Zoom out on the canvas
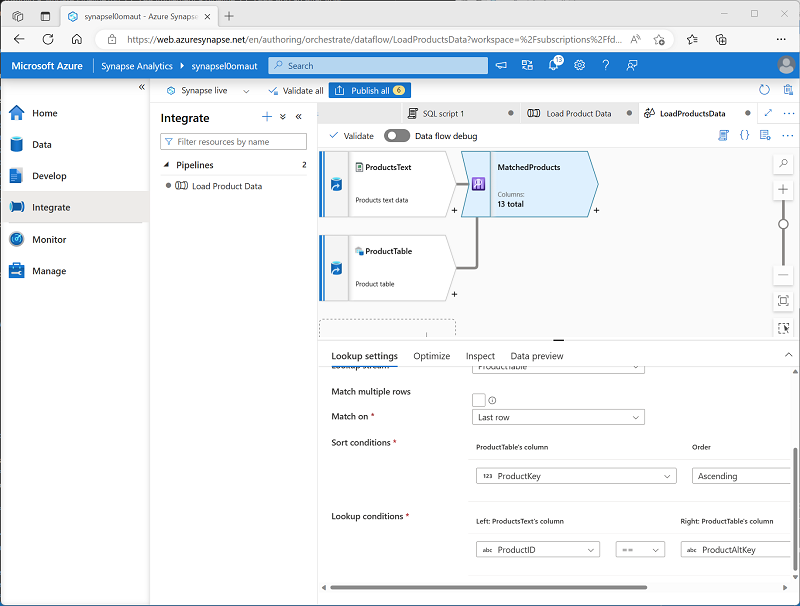This screenshot has width=800, height=606. (783, 275)
